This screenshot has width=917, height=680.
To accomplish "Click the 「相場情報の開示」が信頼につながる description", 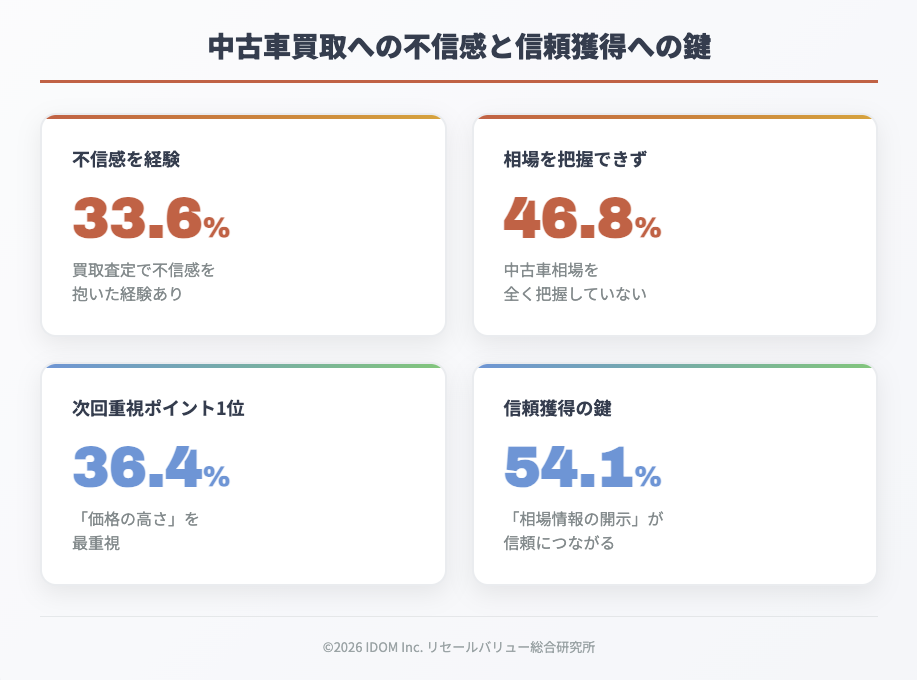I will click(584, 531).
